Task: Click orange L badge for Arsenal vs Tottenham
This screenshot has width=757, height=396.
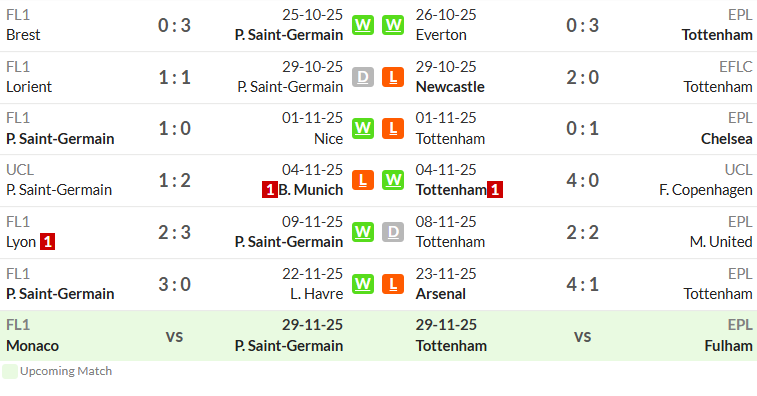Action: click(393, 284)
